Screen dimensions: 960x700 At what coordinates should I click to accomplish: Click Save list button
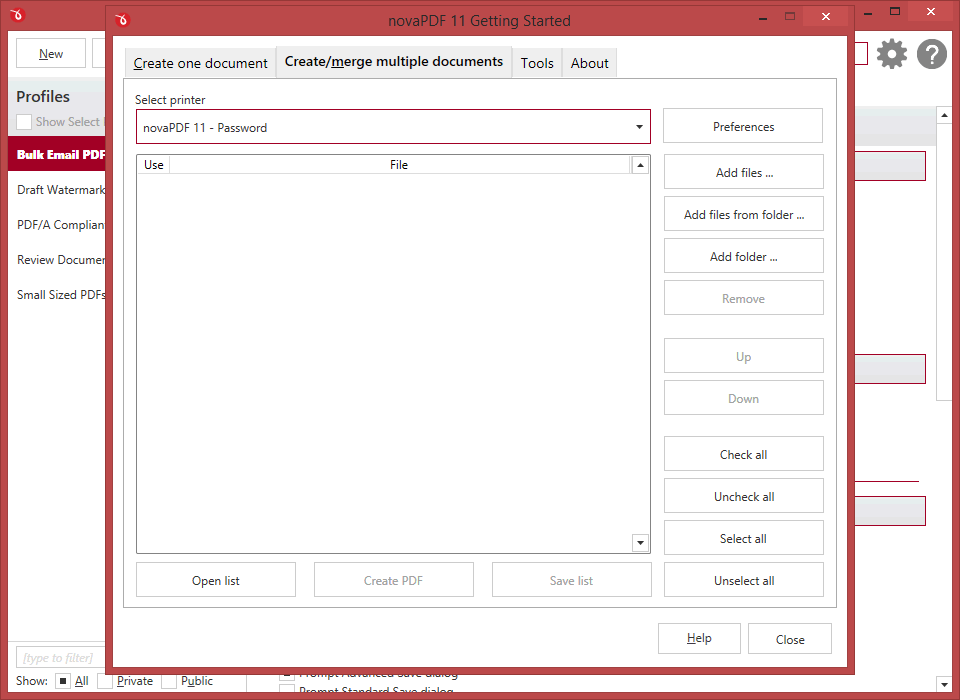click(571, 580)
